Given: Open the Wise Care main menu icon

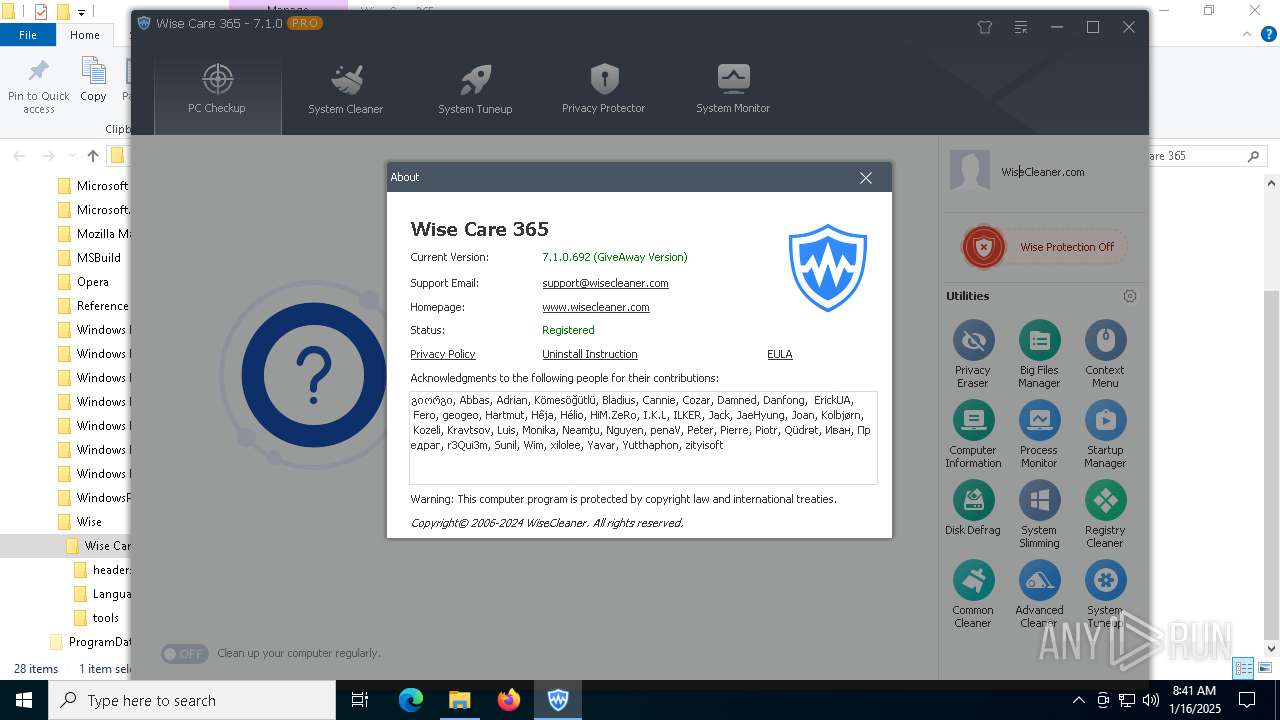Looking at the screenshot, I should (x=1021, y=27).
